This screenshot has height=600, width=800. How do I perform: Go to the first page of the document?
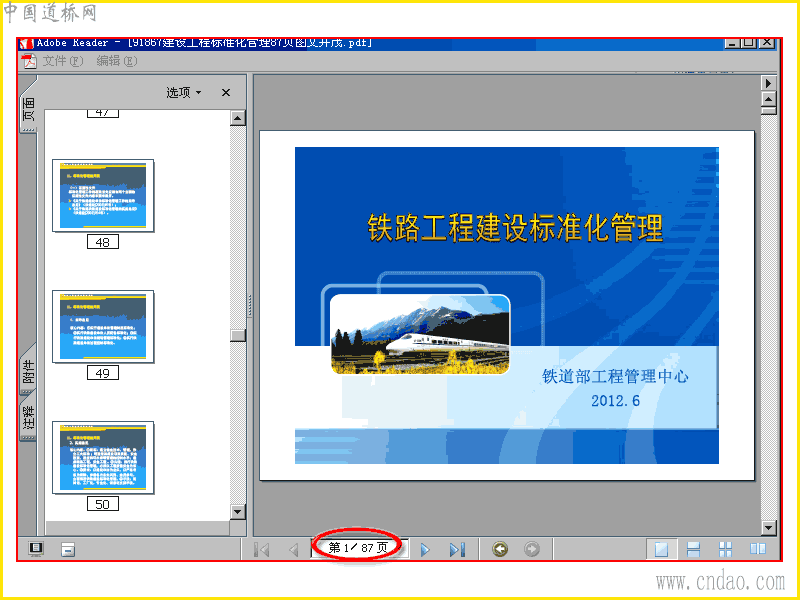pyautogui.click(x=262, y=549)
